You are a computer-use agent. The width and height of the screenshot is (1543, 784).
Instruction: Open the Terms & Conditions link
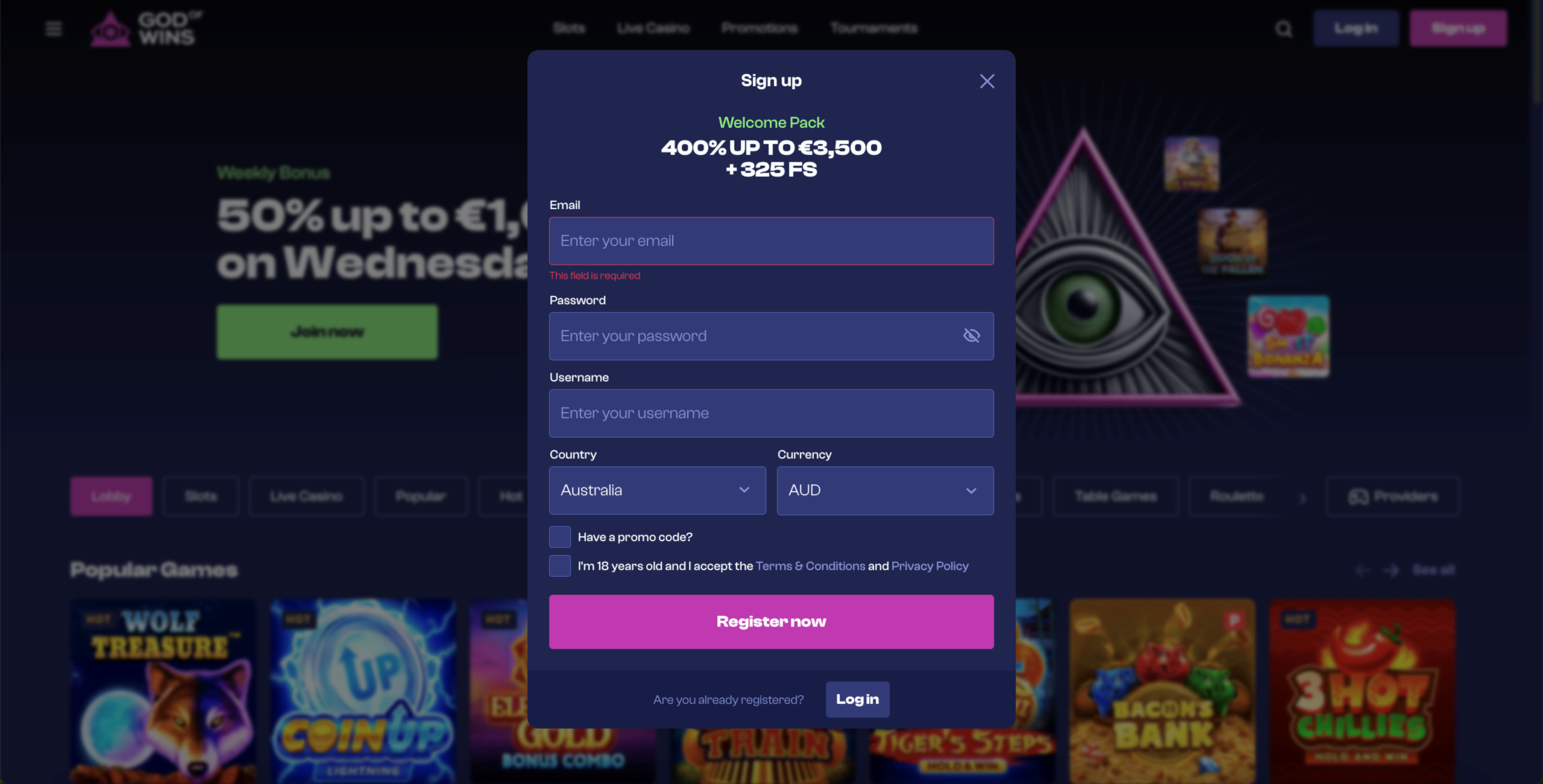pos(810,566)
